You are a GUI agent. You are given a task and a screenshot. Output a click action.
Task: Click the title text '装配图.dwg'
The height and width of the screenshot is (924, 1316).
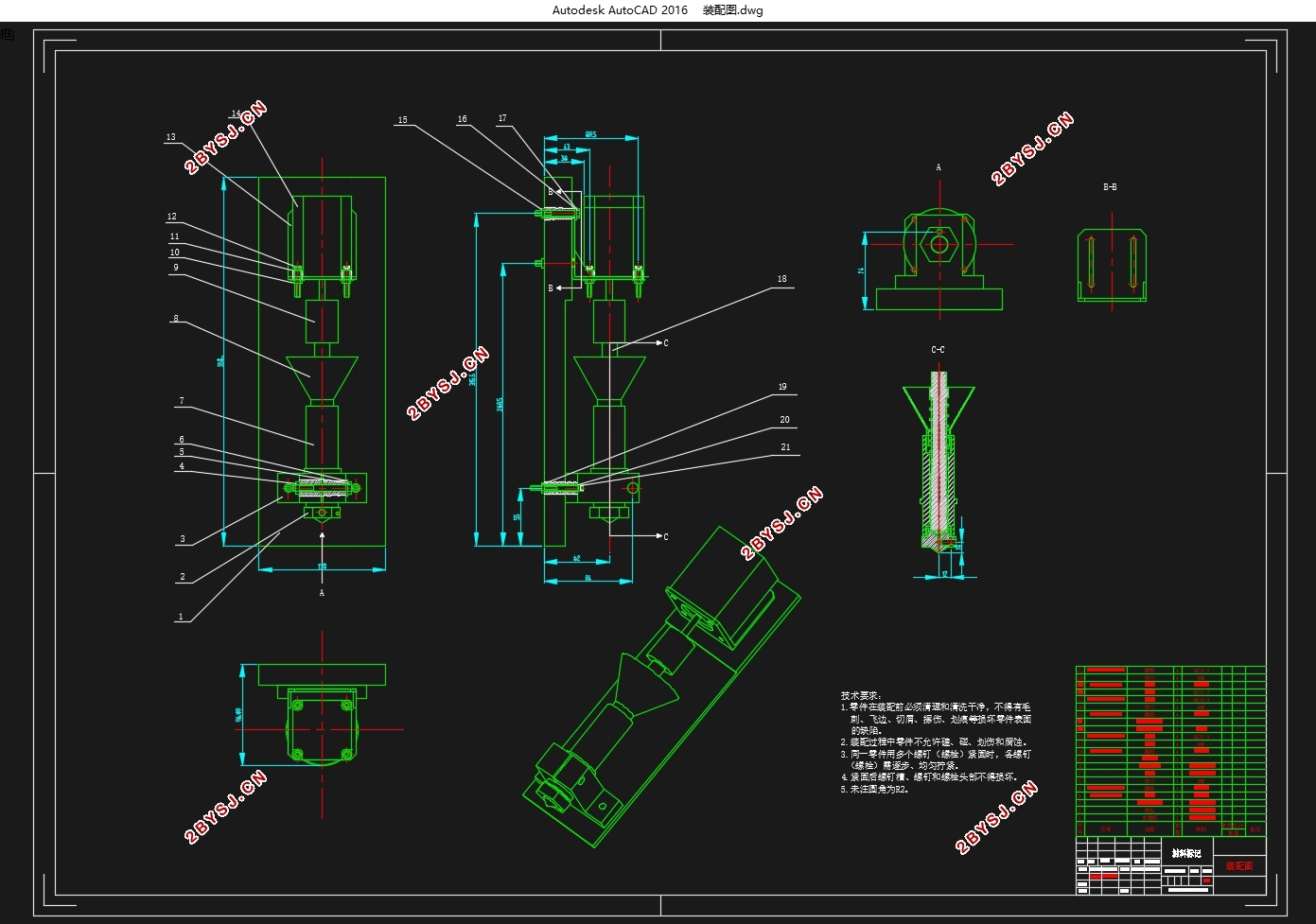click(732, 10)
